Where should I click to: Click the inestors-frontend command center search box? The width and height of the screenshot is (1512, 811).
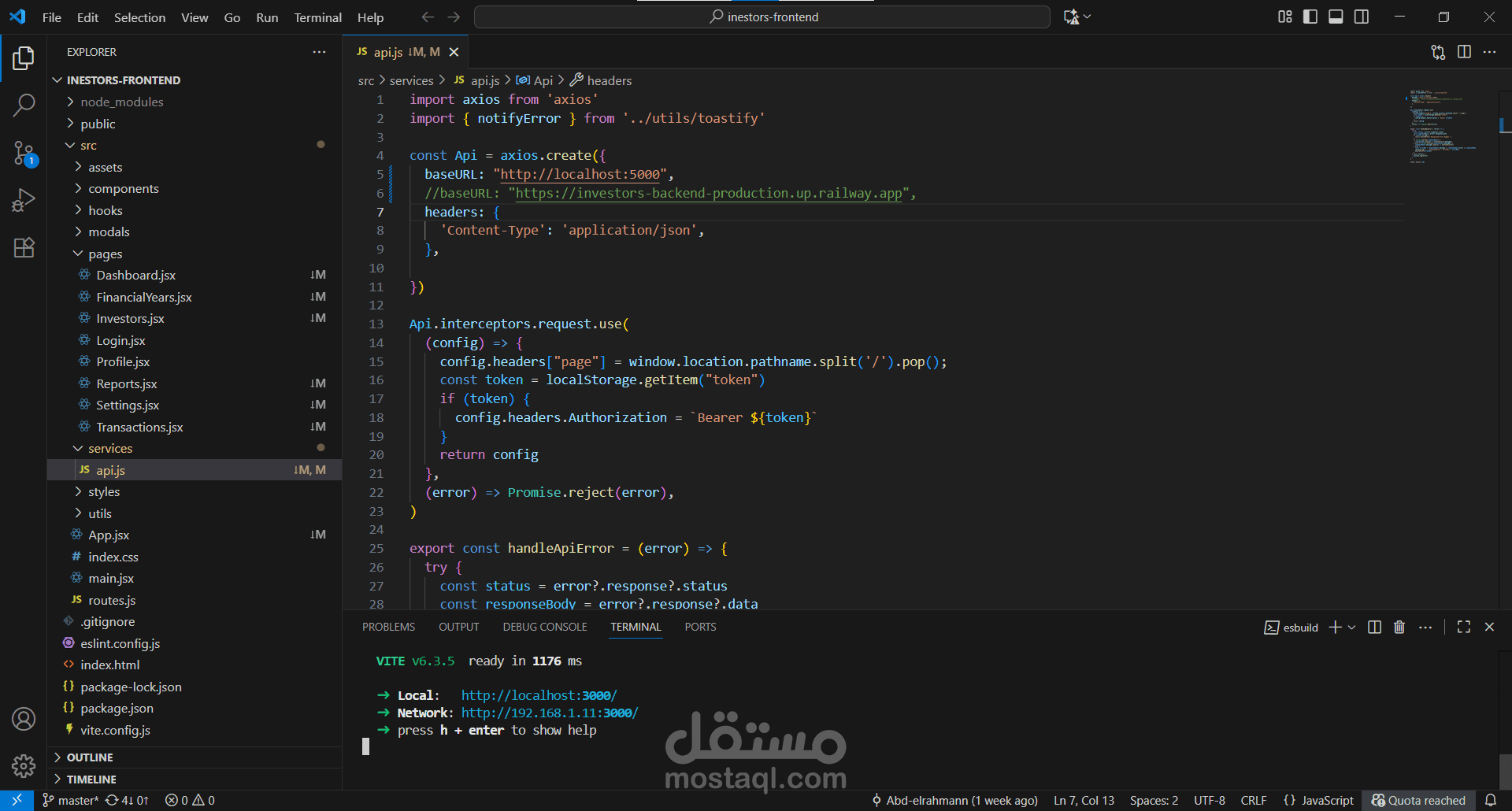pyautogui.click(x=762, y=17)
